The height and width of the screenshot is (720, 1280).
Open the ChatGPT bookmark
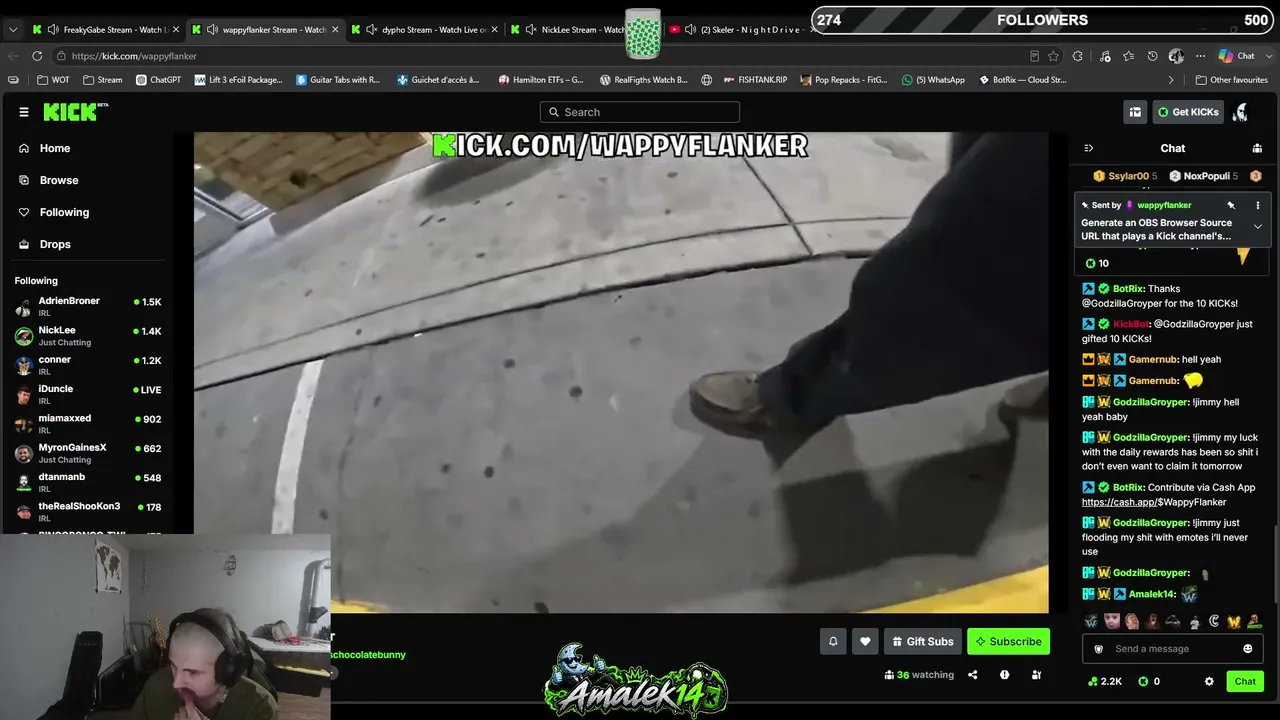point(158,80)
